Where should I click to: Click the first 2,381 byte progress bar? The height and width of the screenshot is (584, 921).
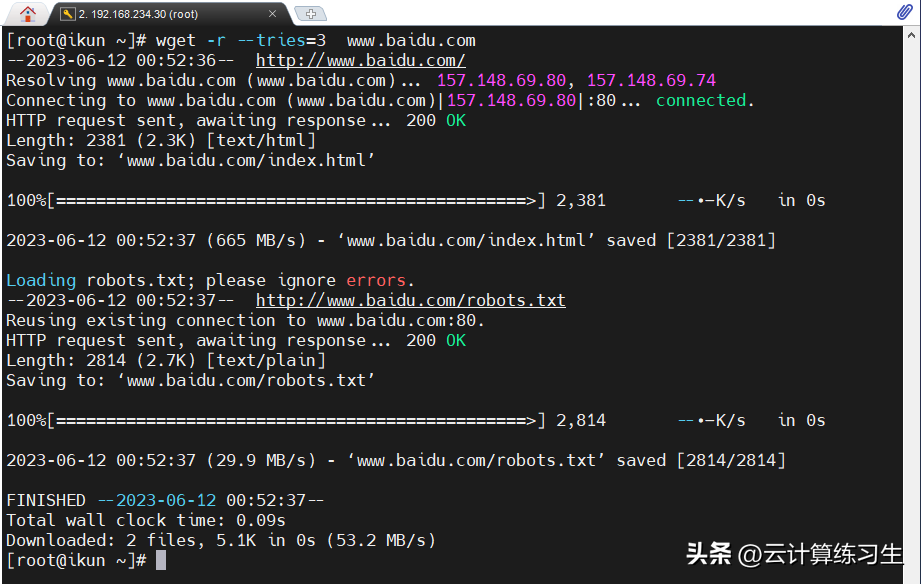(295, 200)
